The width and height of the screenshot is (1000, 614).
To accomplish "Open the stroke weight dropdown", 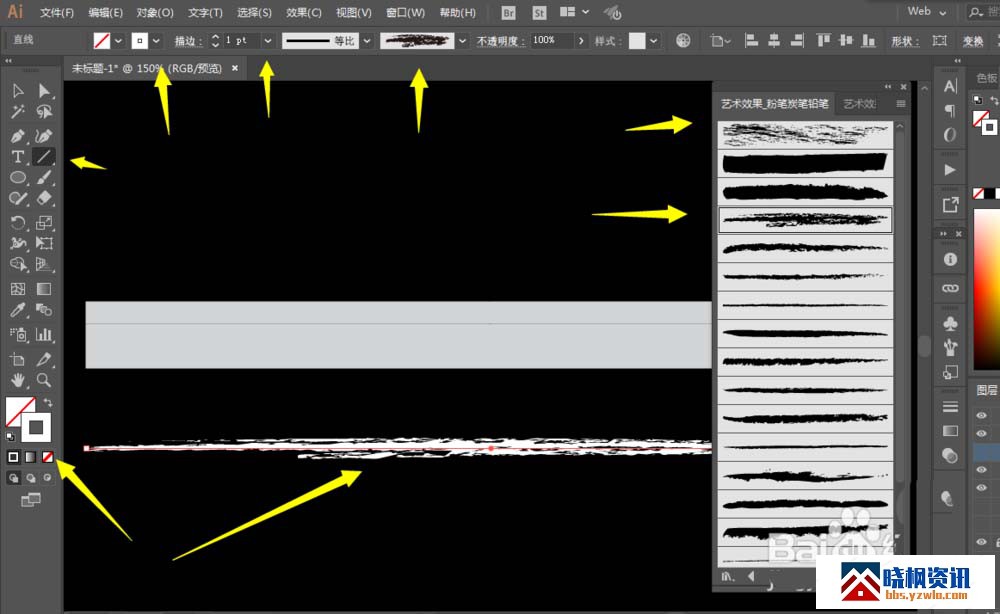I will pyautogui.click(x=267, y=41).
